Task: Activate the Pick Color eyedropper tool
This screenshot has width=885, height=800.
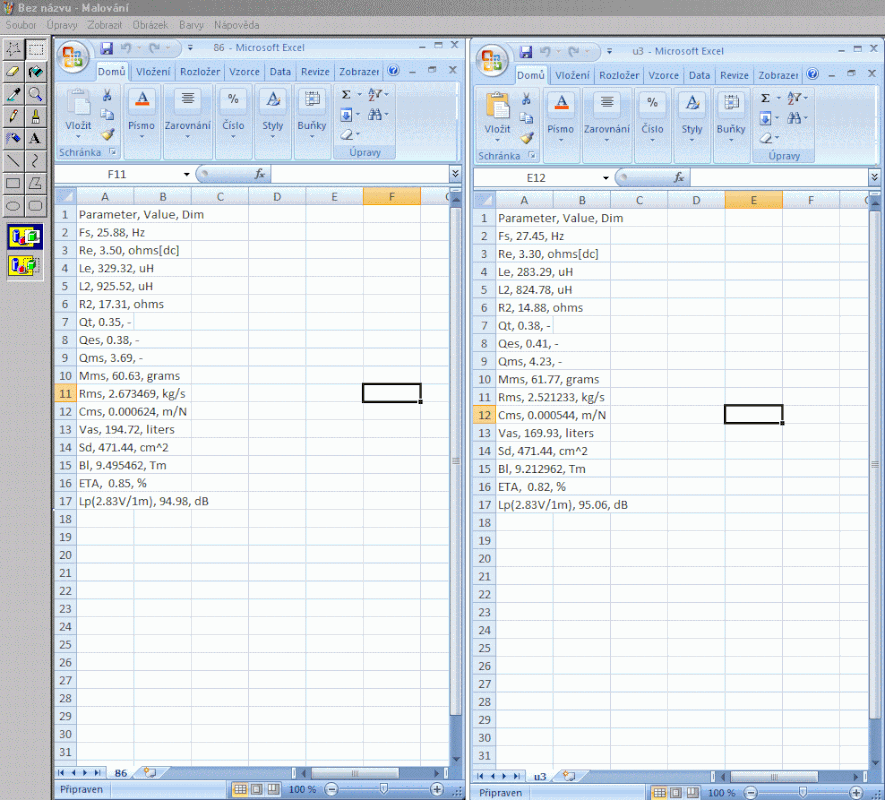Action: point(13,94)
